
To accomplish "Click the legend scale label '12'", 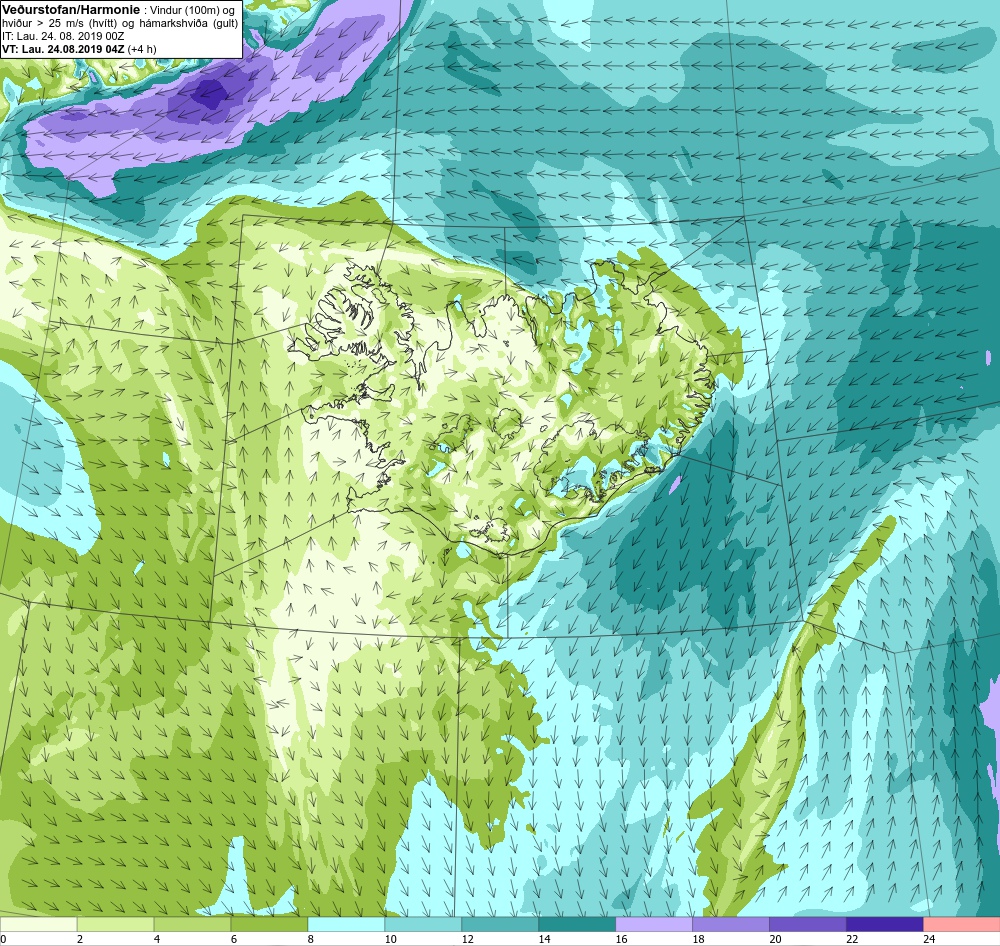I will (x=467, y=939).
